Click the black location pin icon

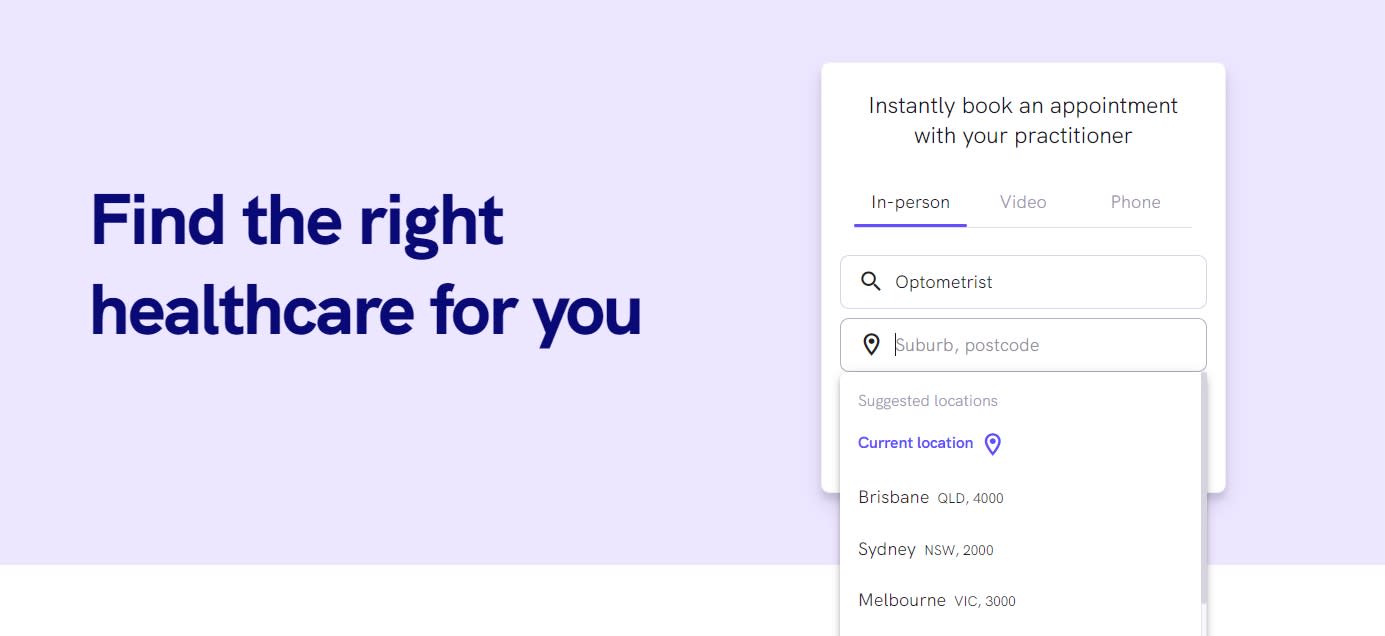pos(871,345)
